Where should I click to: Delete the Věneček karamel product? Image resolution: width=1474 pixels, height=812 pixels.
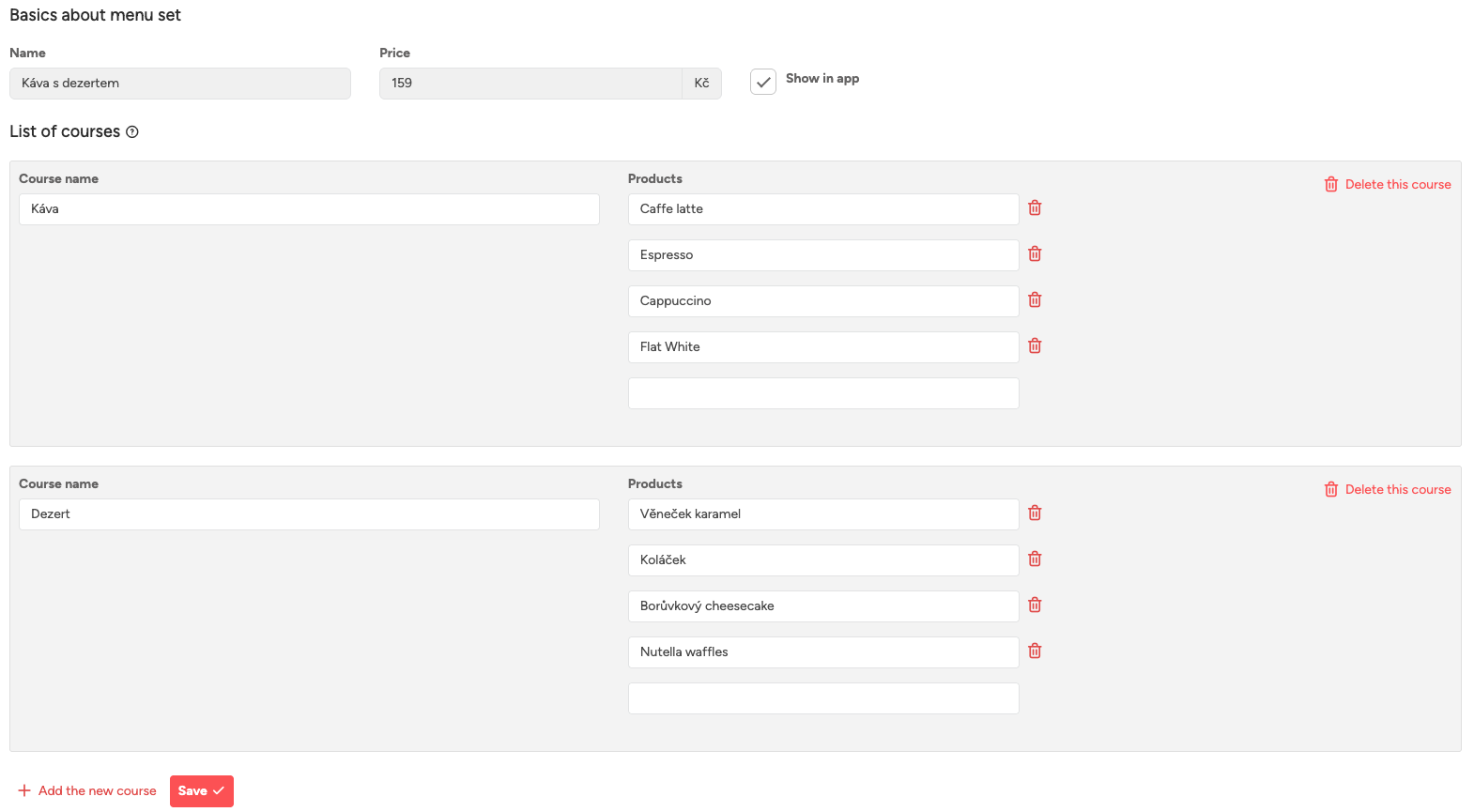(x=1035, y=513)
